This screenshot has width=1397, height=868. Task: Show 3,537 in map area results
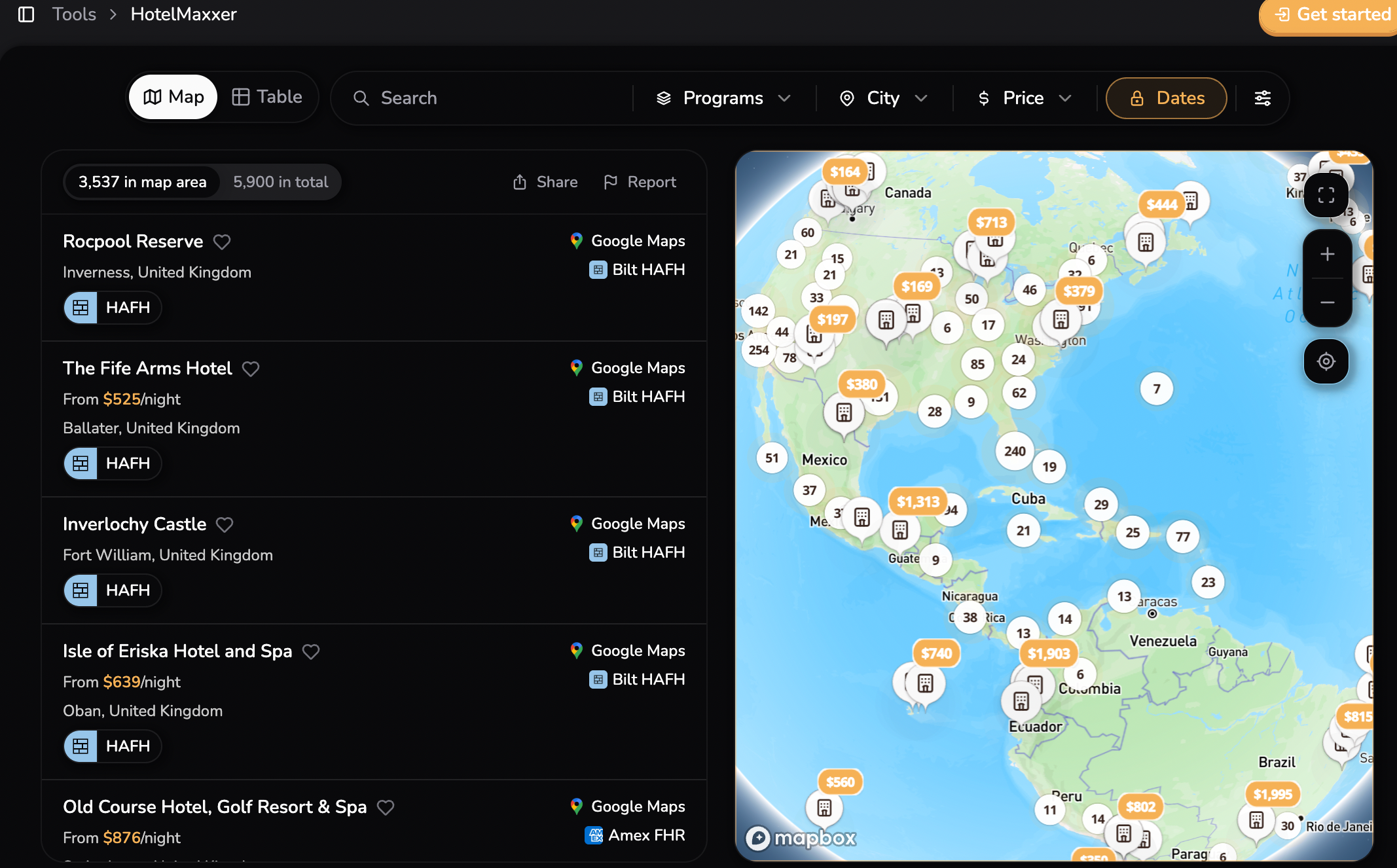click(142, 182)
